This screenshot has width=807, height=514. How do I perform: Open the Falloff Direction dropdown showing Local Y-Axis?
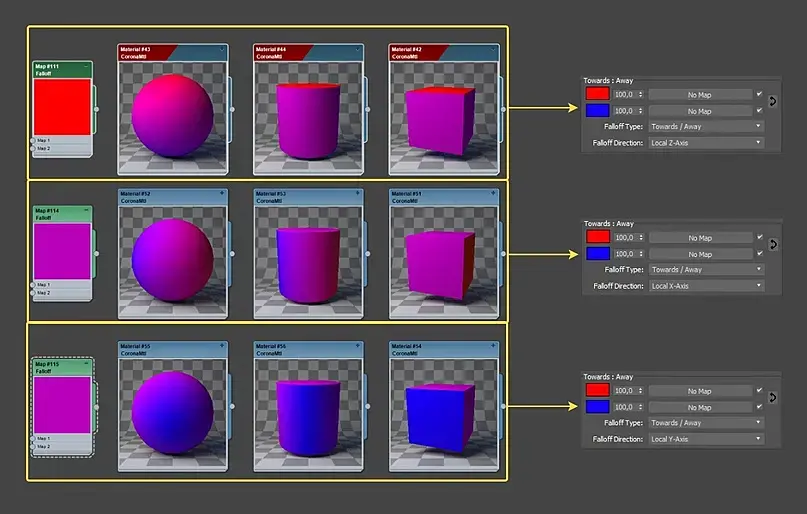coord(706,439)
